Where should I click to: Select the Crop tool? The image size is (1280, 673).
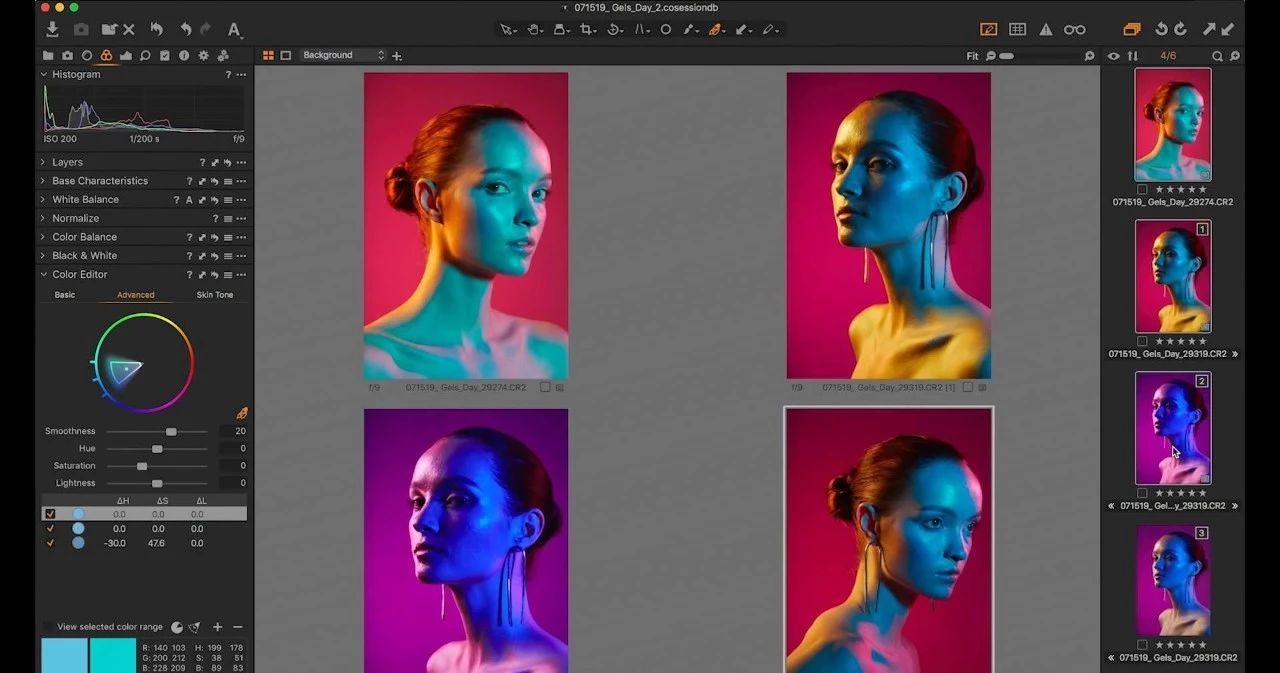(x=588, y=30)
